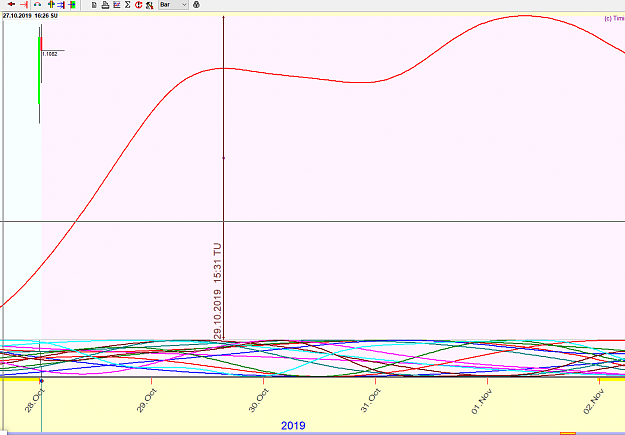625x435 pixels.
Task: Click the 01.Nov date axis label
Action: (482, 401)
